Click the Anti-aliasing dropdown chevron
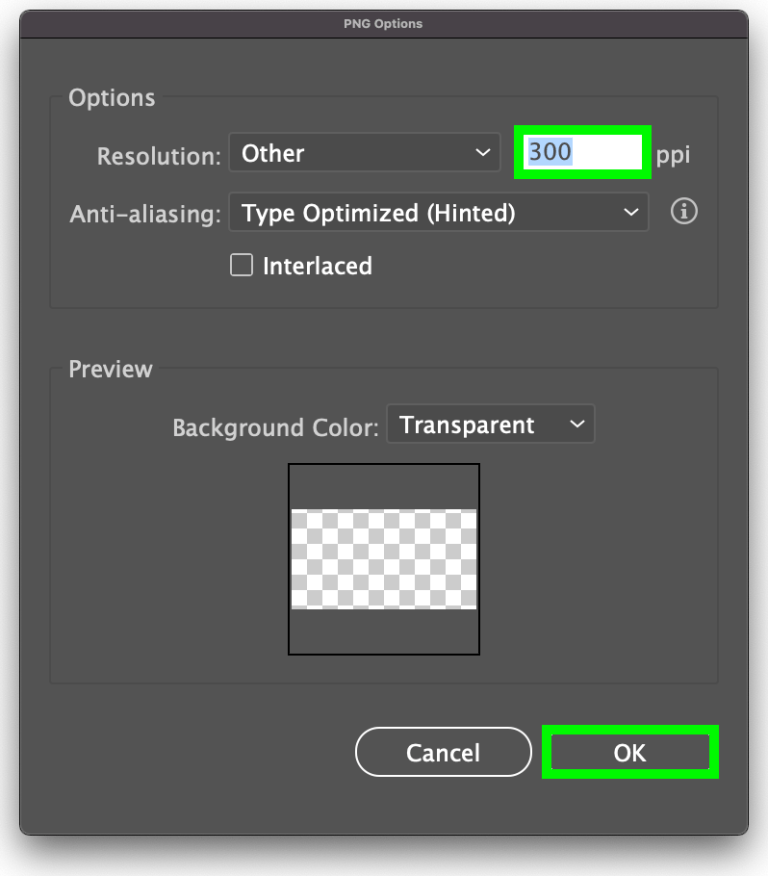Image resolution: width=768 pixels, height=876 pixels. click(631, 212)
